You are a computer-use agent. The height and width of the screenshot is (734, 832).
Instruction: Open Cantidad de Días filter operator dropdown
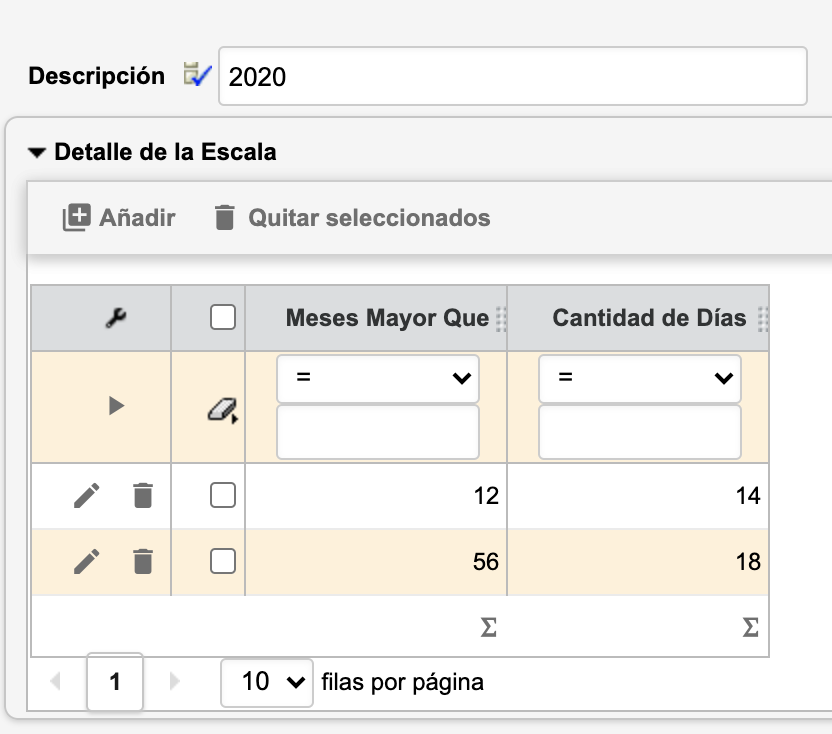[639, 378]
